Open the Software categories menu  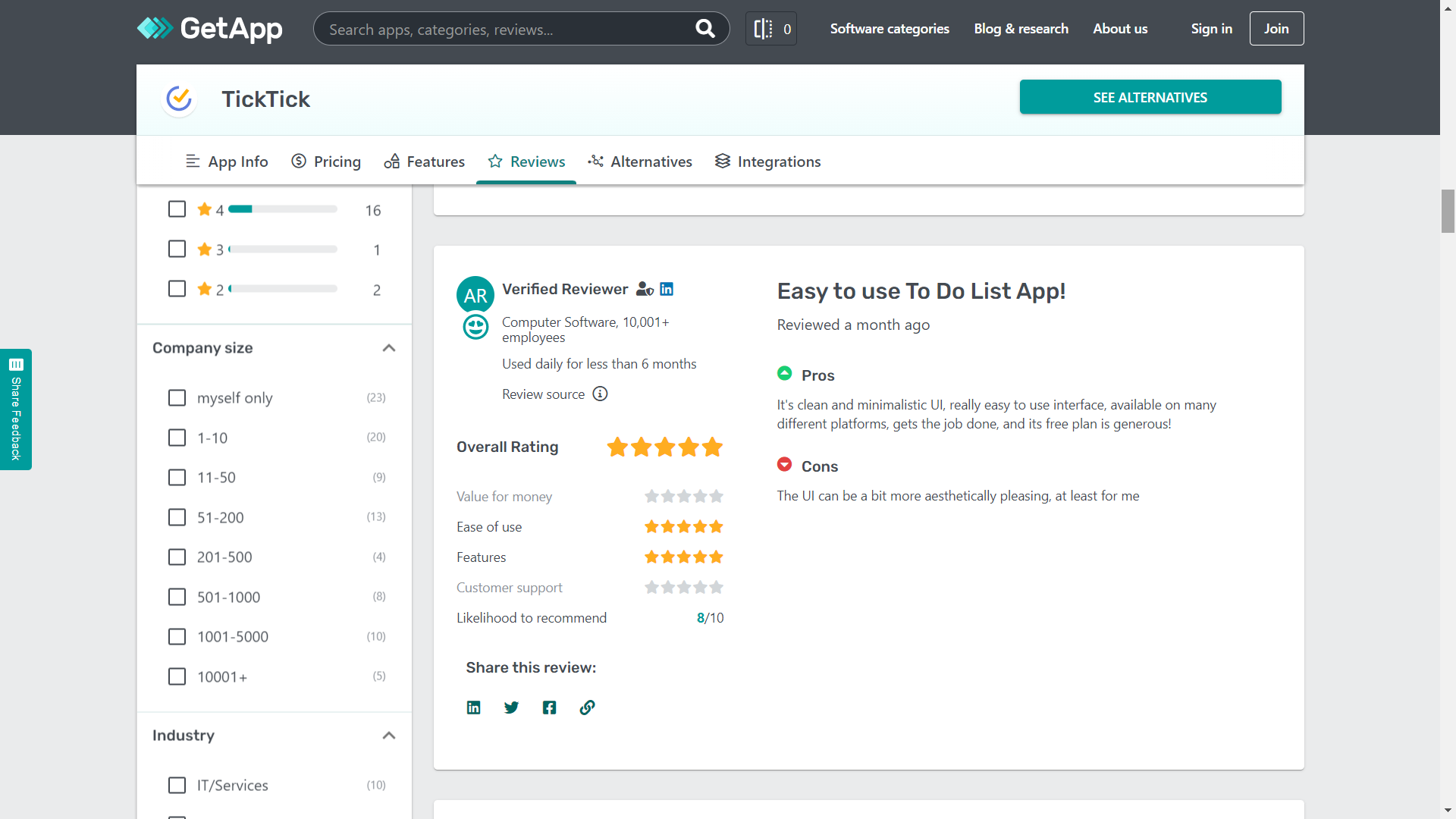(x=889, y=28)
